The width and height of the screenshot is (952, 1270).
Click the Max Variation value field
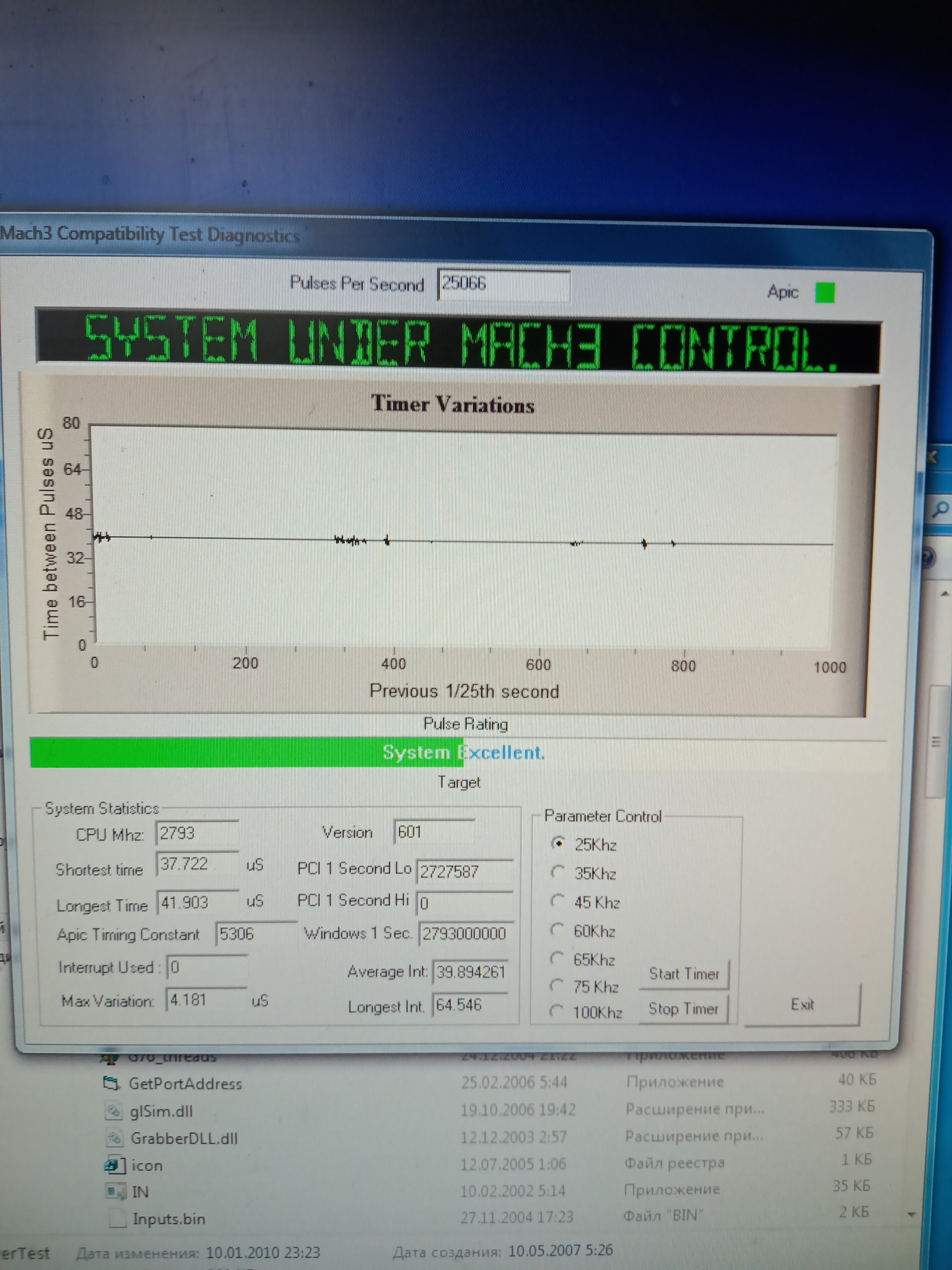pyautogui.click(x=205, y=1000)
